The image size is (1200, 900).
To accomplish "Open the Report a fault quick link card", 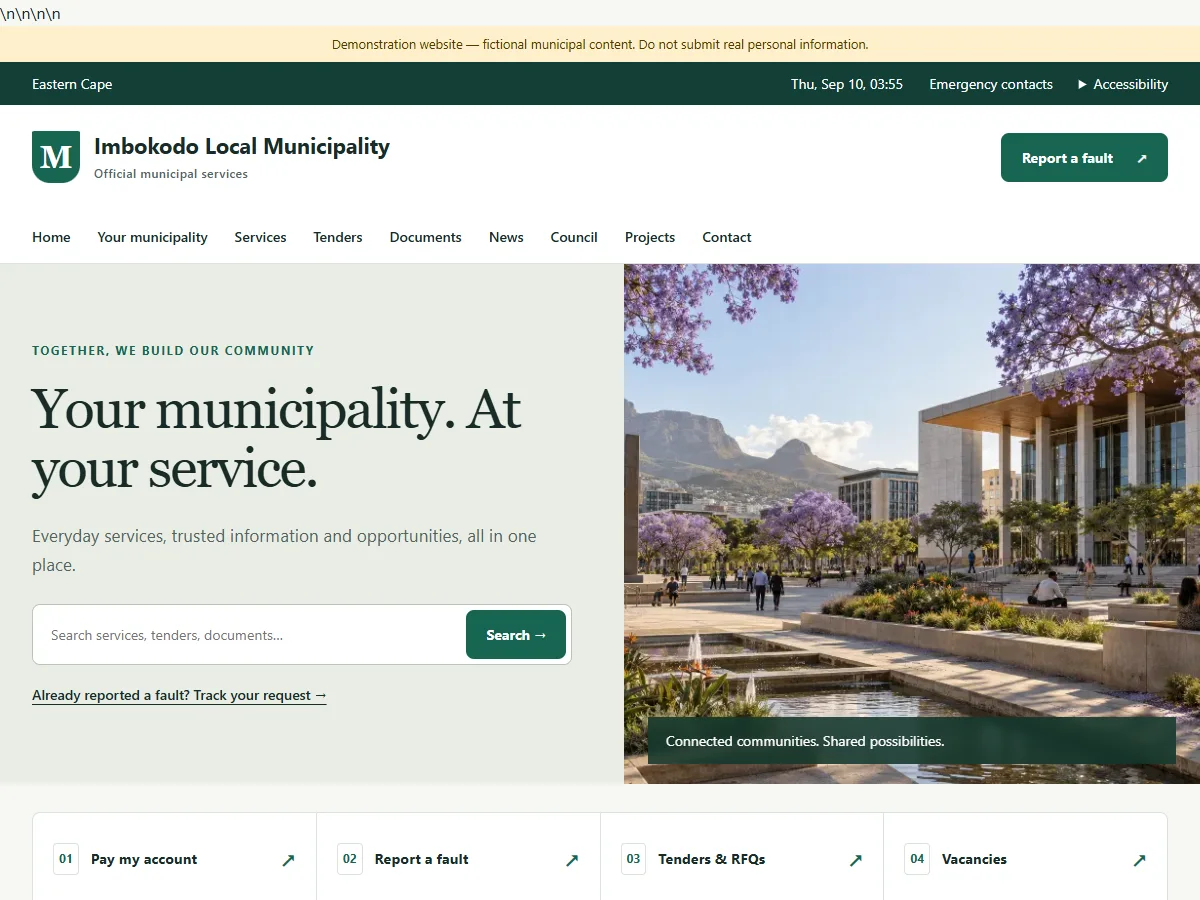I will [x=458, y=859].
